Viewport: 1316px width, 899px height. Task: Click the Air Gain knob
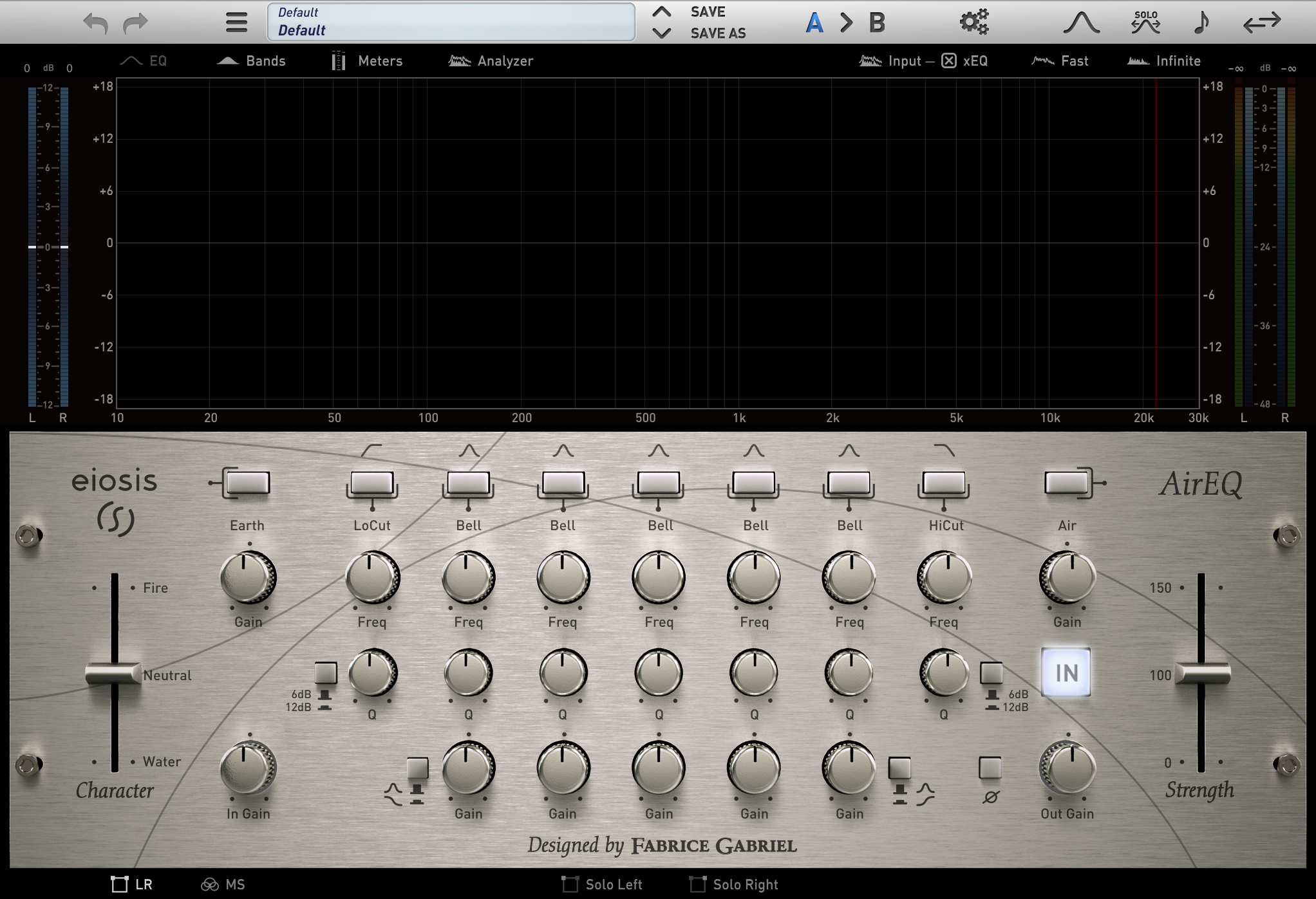pos(1067,577)
